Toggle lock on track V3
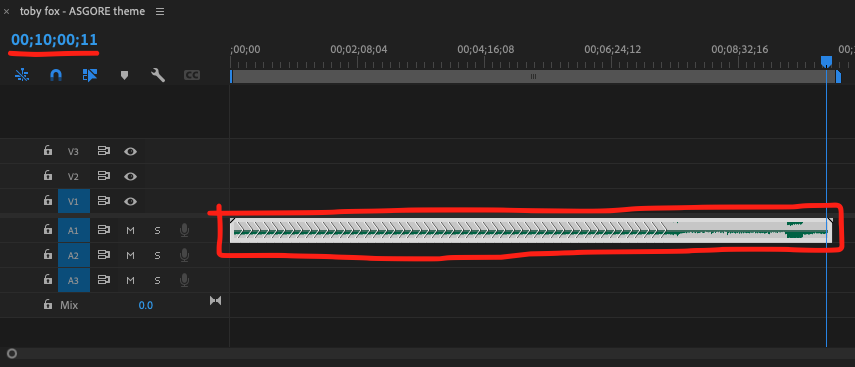 pos(48,151)
